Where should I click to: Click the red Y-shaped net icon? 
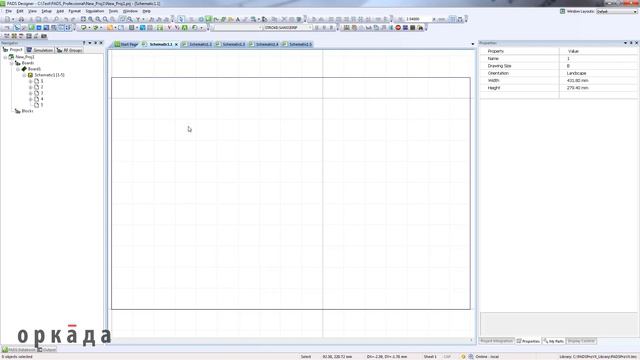169,27
